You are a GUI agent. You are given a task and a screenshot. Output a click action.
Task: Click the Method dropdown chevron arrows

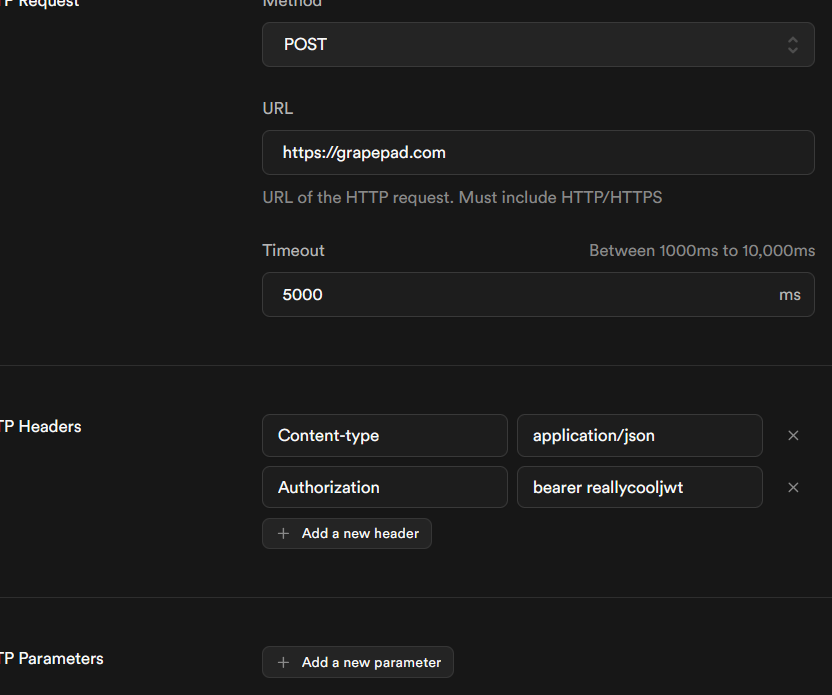[x=793, y=45]
